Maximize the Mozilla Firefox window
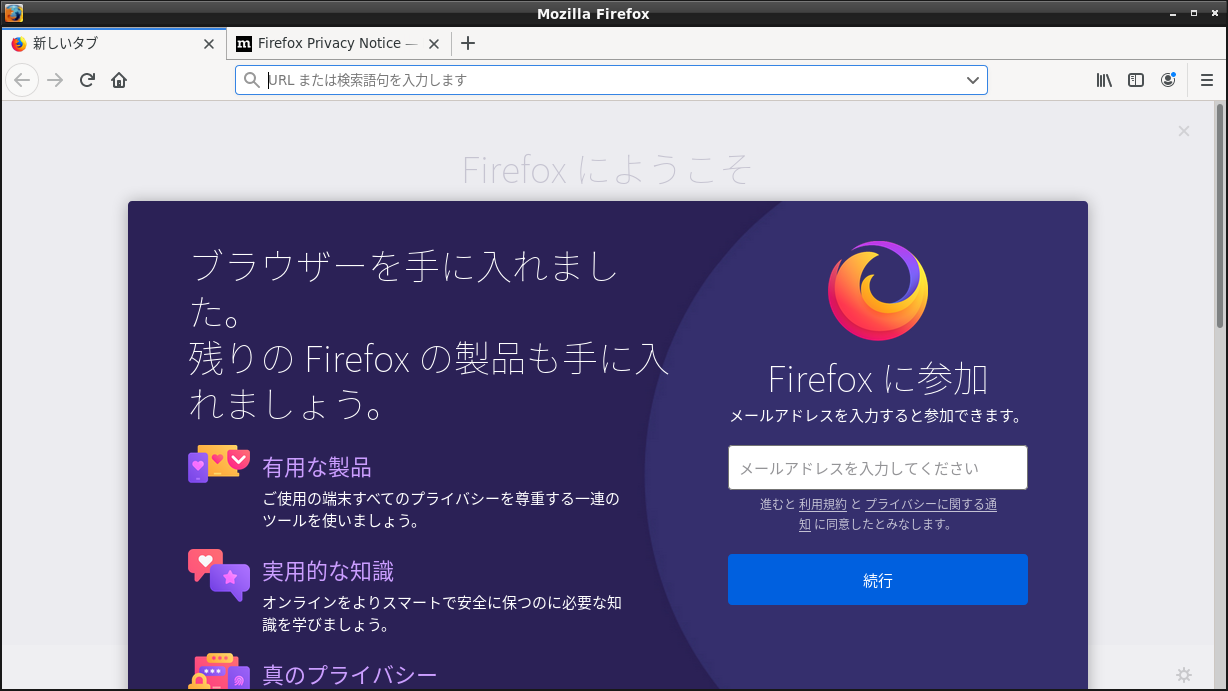1228x691 pixels. (x=1193, y=13)
